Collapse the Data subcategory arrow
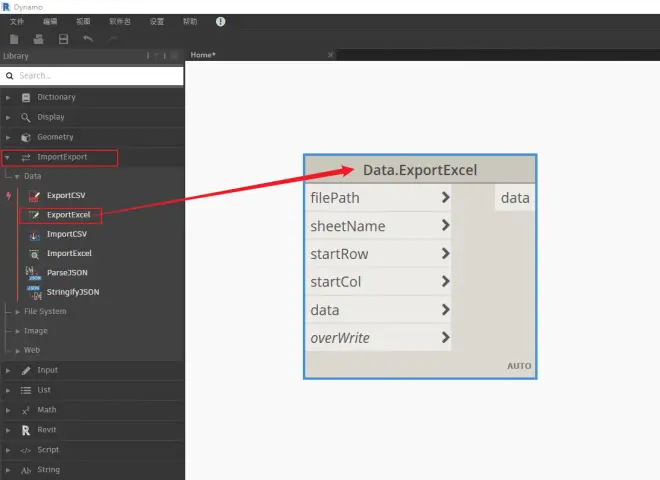 pos(17,177)
